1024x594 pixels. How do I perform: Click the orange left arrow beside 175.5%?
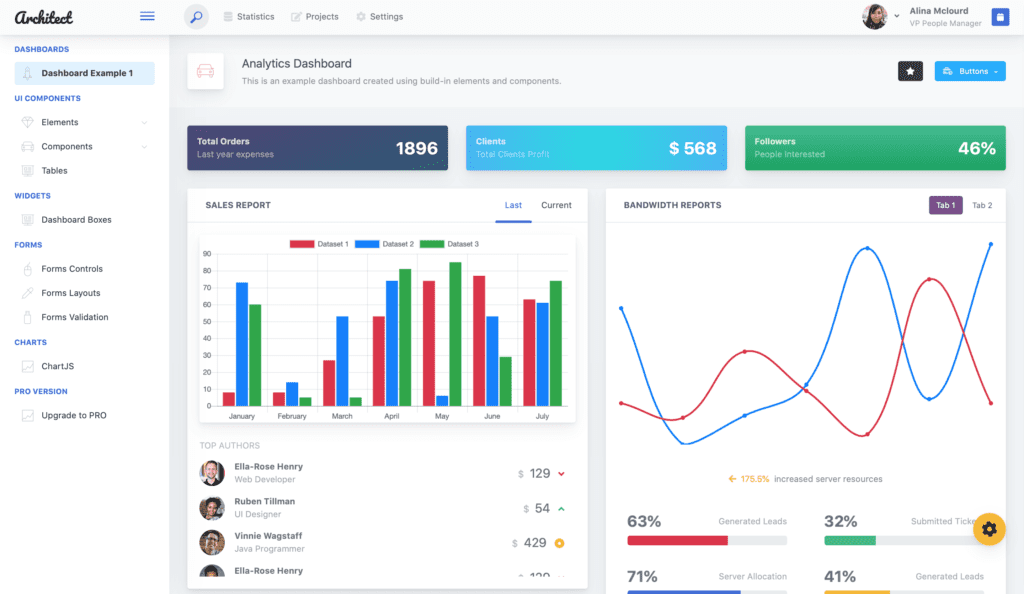732,479
